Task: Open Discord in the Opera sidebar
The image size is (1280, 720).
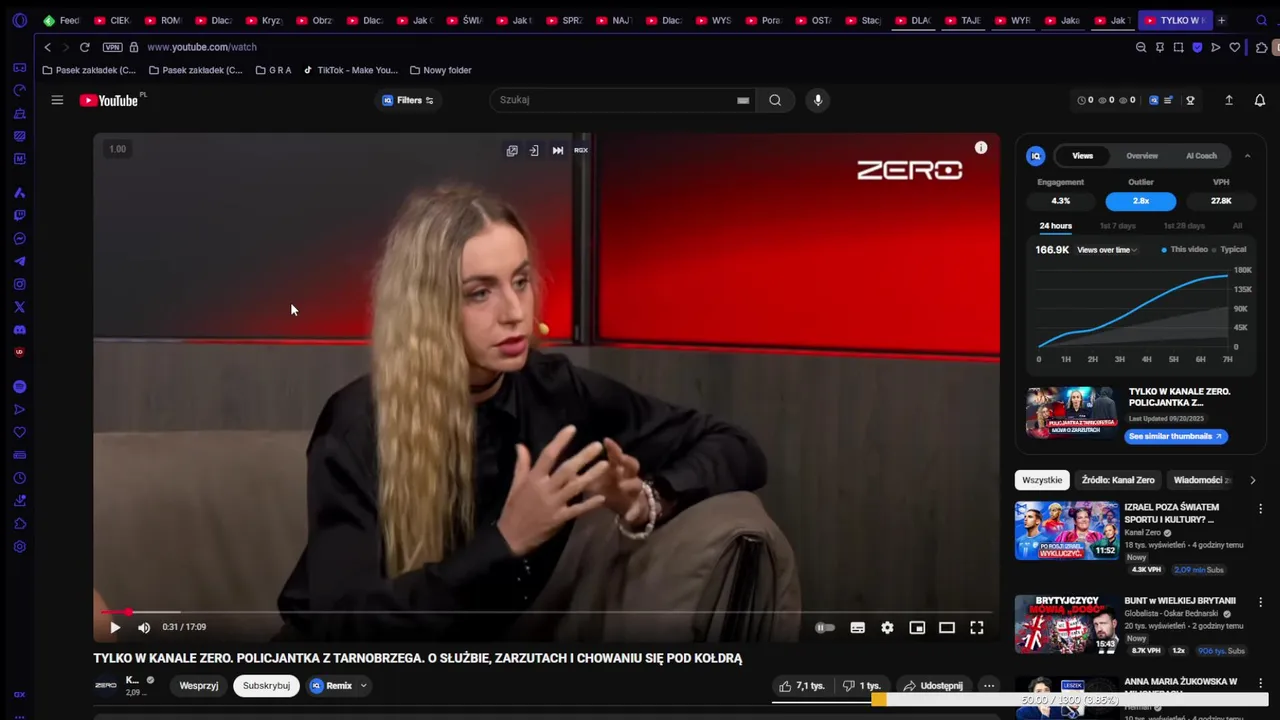Action: point(19,330)
